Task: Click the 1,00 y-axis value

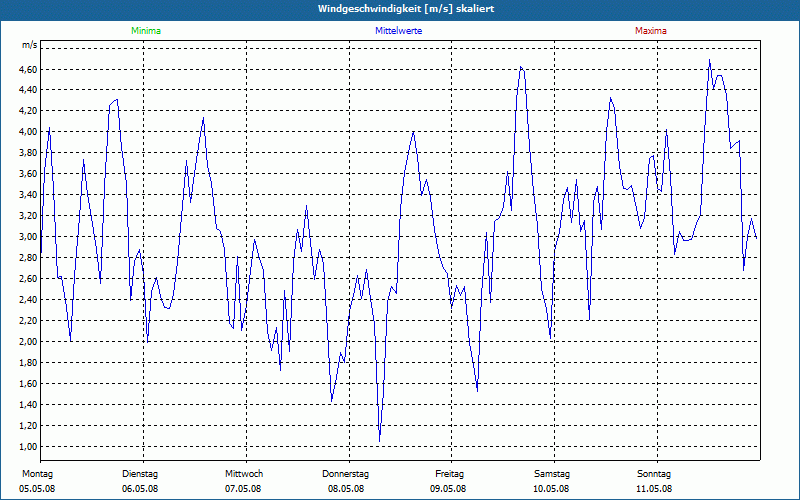Action: coord(30,446)
